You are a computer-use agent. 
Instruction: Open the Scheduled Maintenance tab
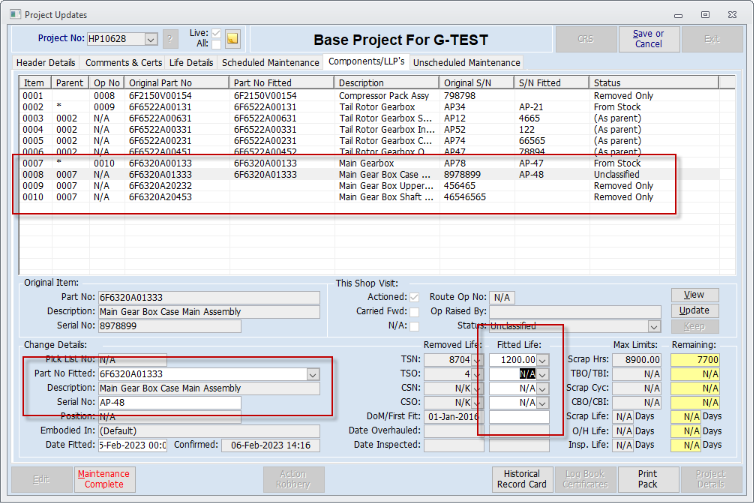(270, 63)
